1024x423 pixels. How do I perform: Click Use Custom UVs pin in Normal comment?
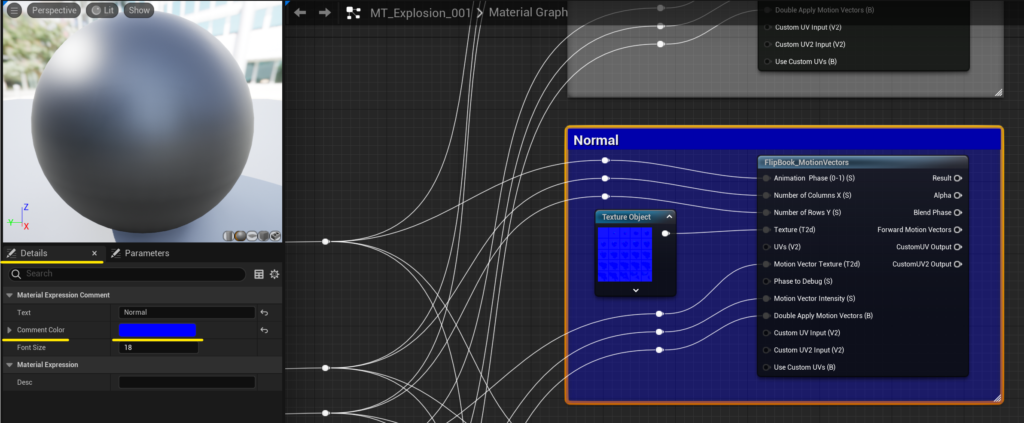click(x=766, y=367)
